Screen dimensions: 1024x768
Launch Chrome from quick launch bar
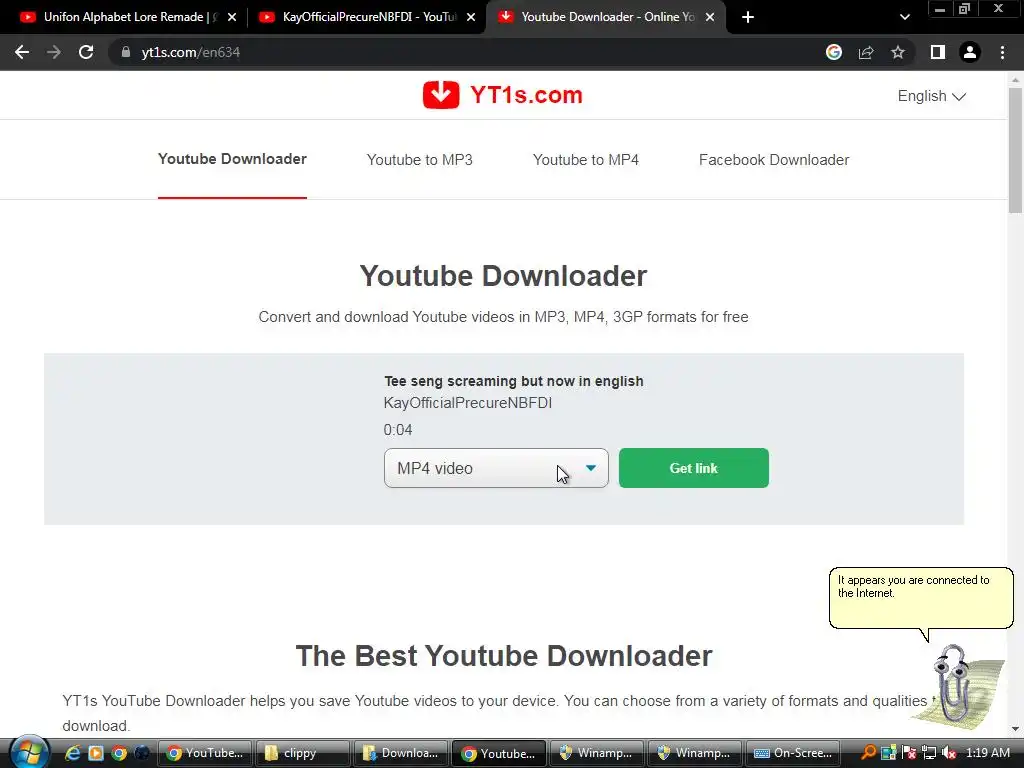click(119, 753)
